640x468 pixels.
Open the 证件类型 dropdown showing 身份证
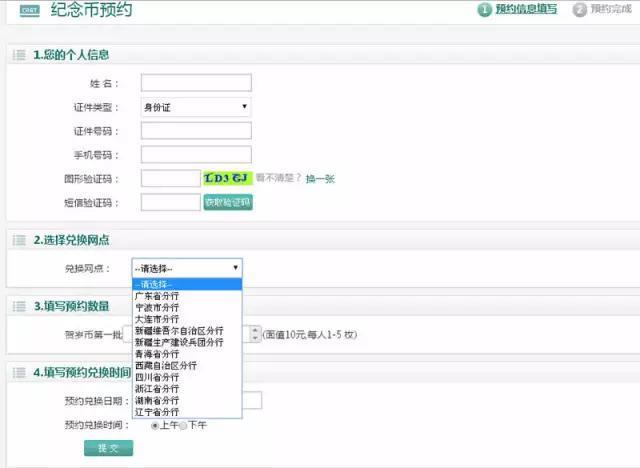point(195,107)
